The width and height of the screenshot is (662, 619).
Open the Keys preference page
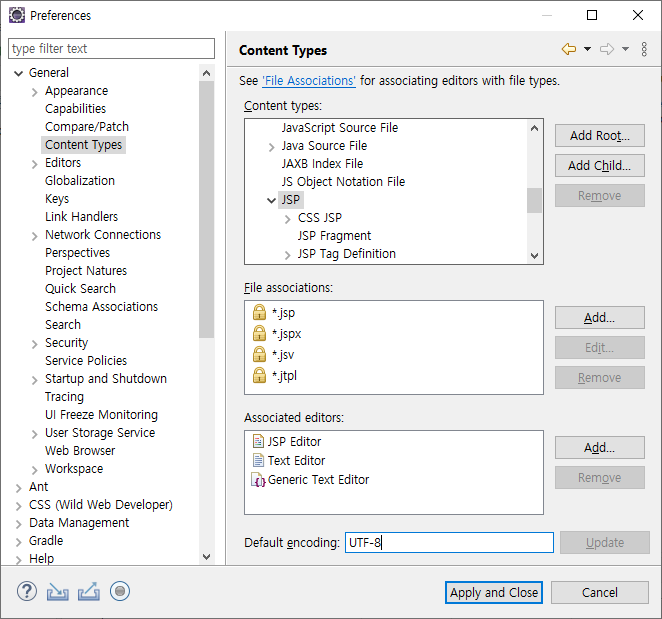(x=57, y=199)
